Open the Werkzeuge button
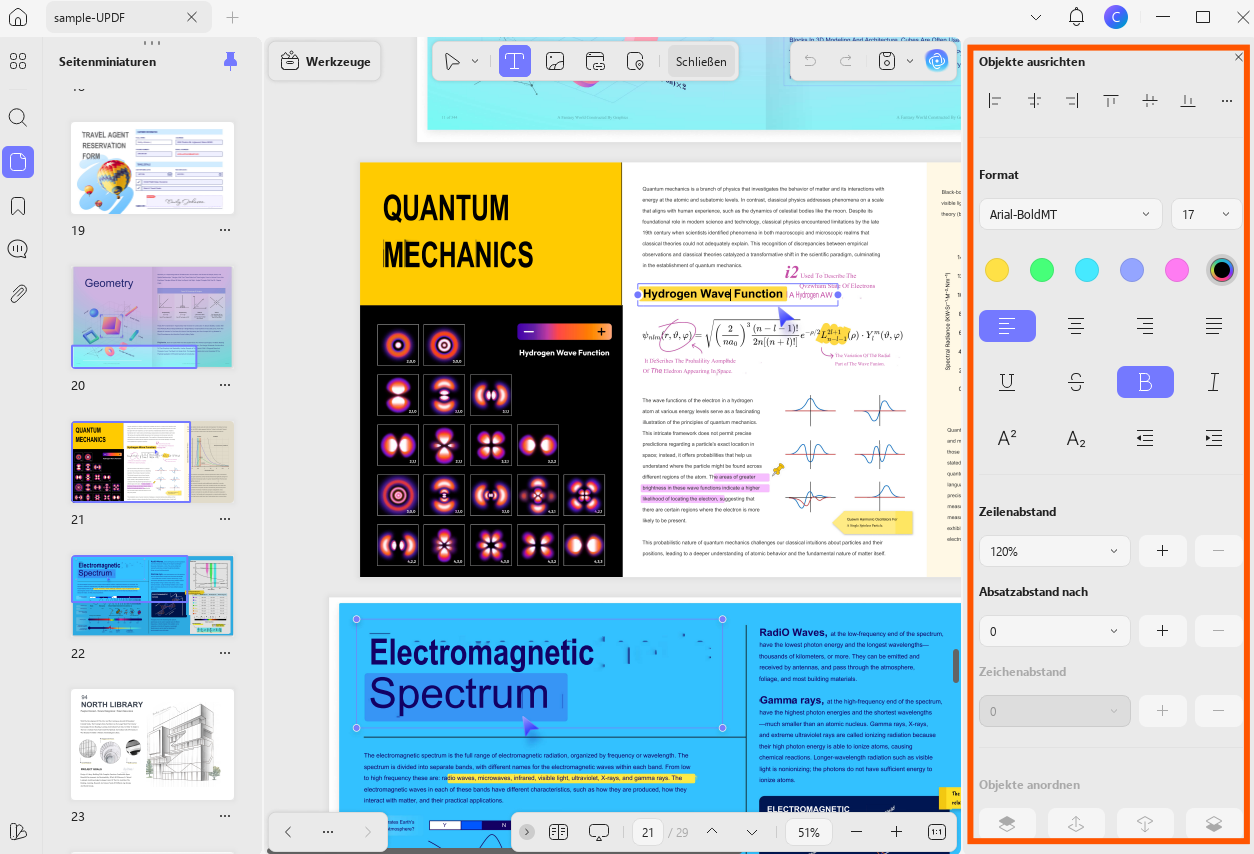Image resolution: width=1254 pixels, height=854 pixels. (x=325, y=61)
